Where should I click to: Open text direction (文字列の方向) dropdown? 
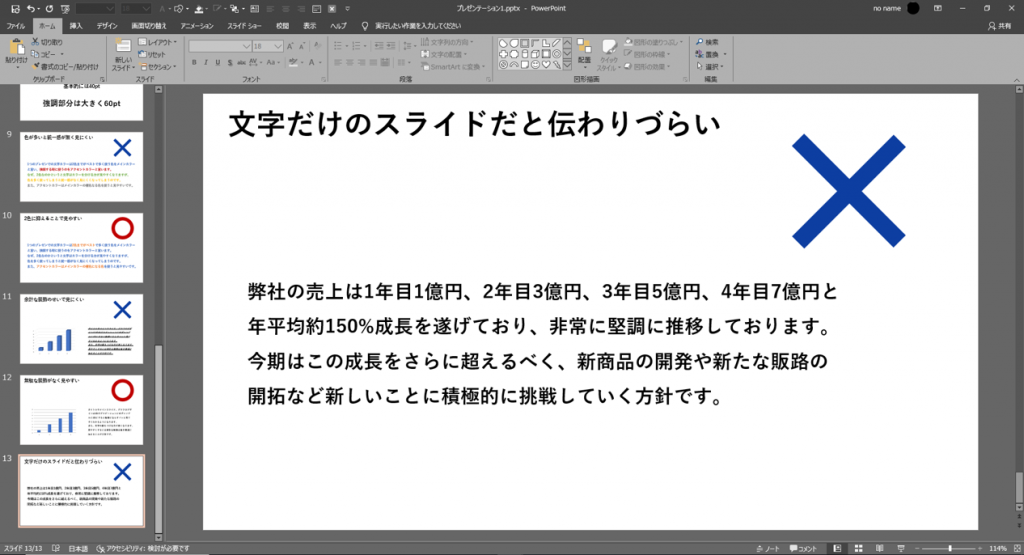(447, 42)
